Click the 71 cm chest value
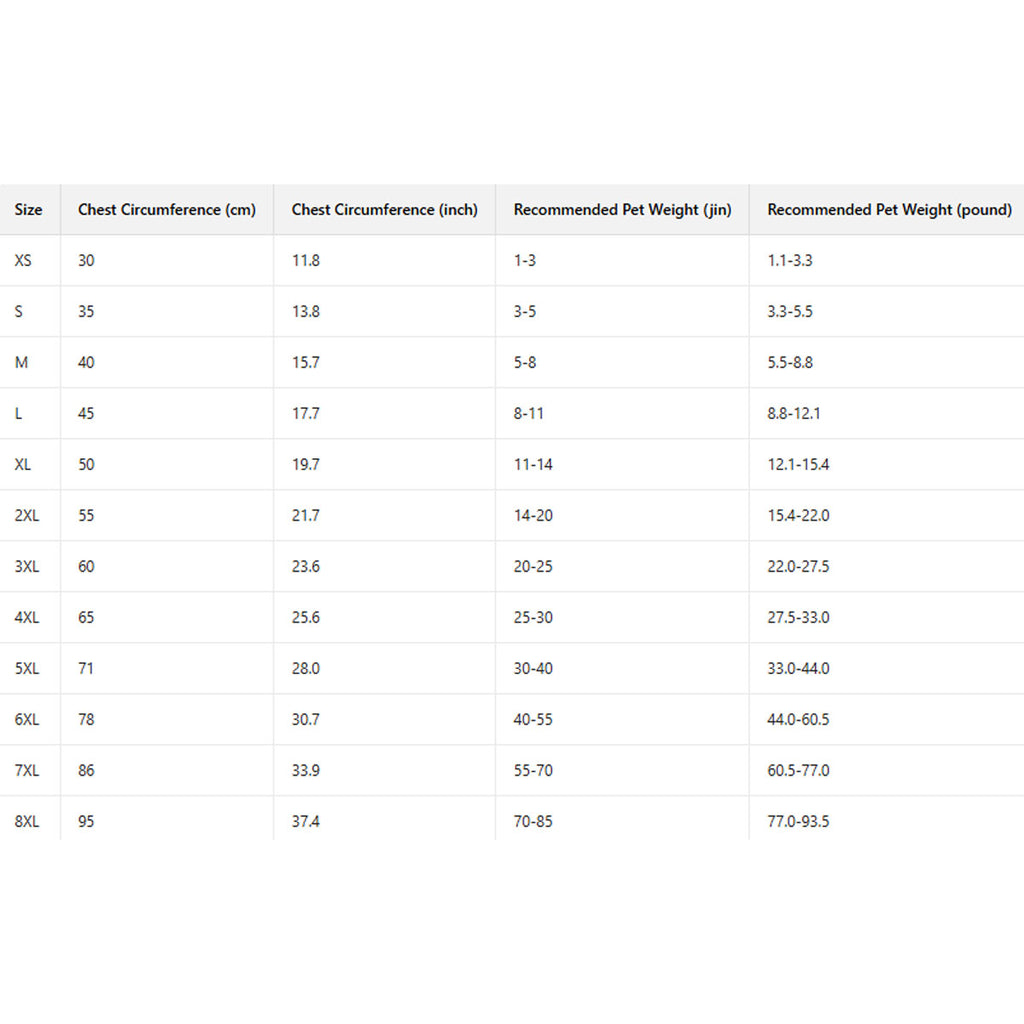Image resolution: width=1024 pixels, height=1024 pixels. pos(86,668)
